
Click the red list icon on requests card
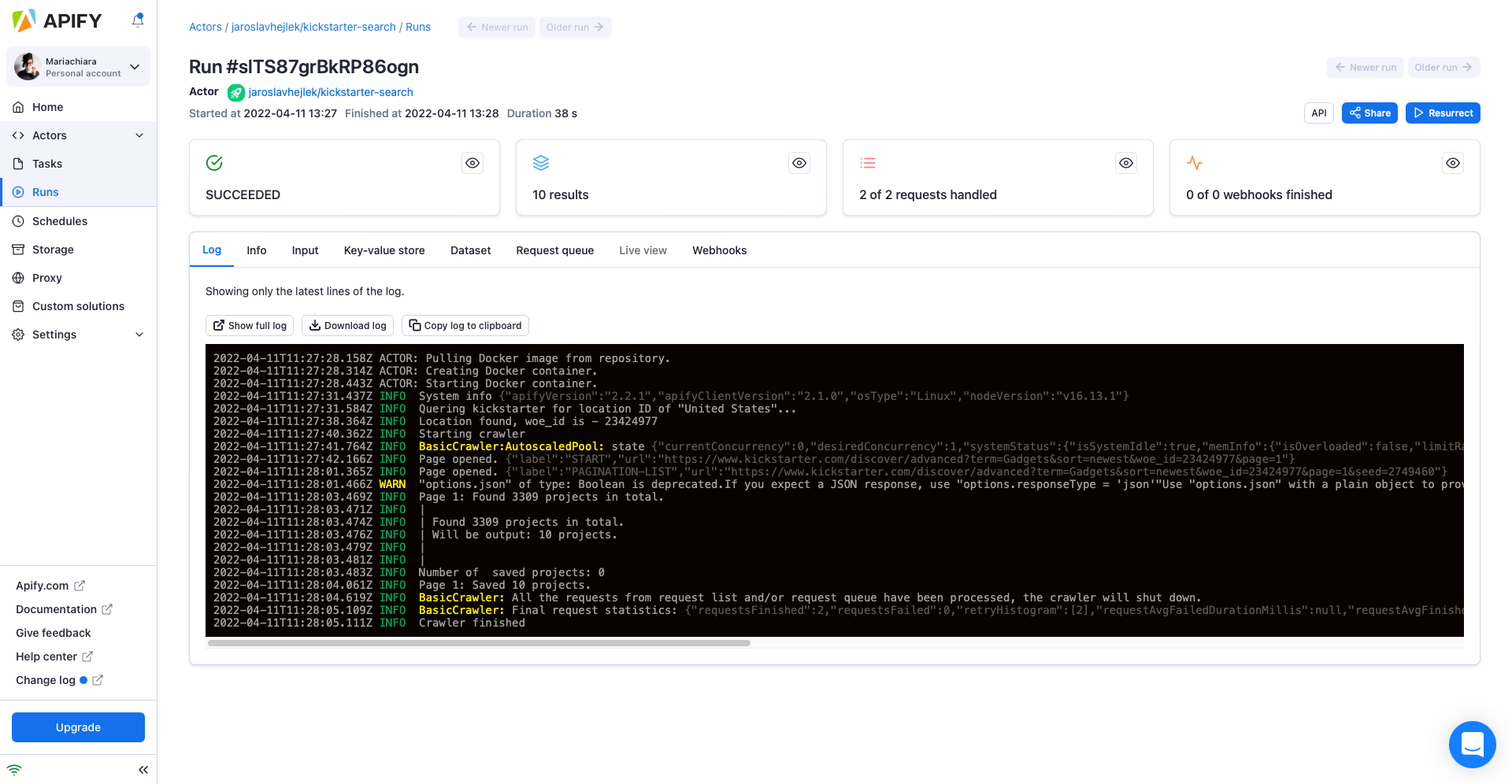pos(868,163)
